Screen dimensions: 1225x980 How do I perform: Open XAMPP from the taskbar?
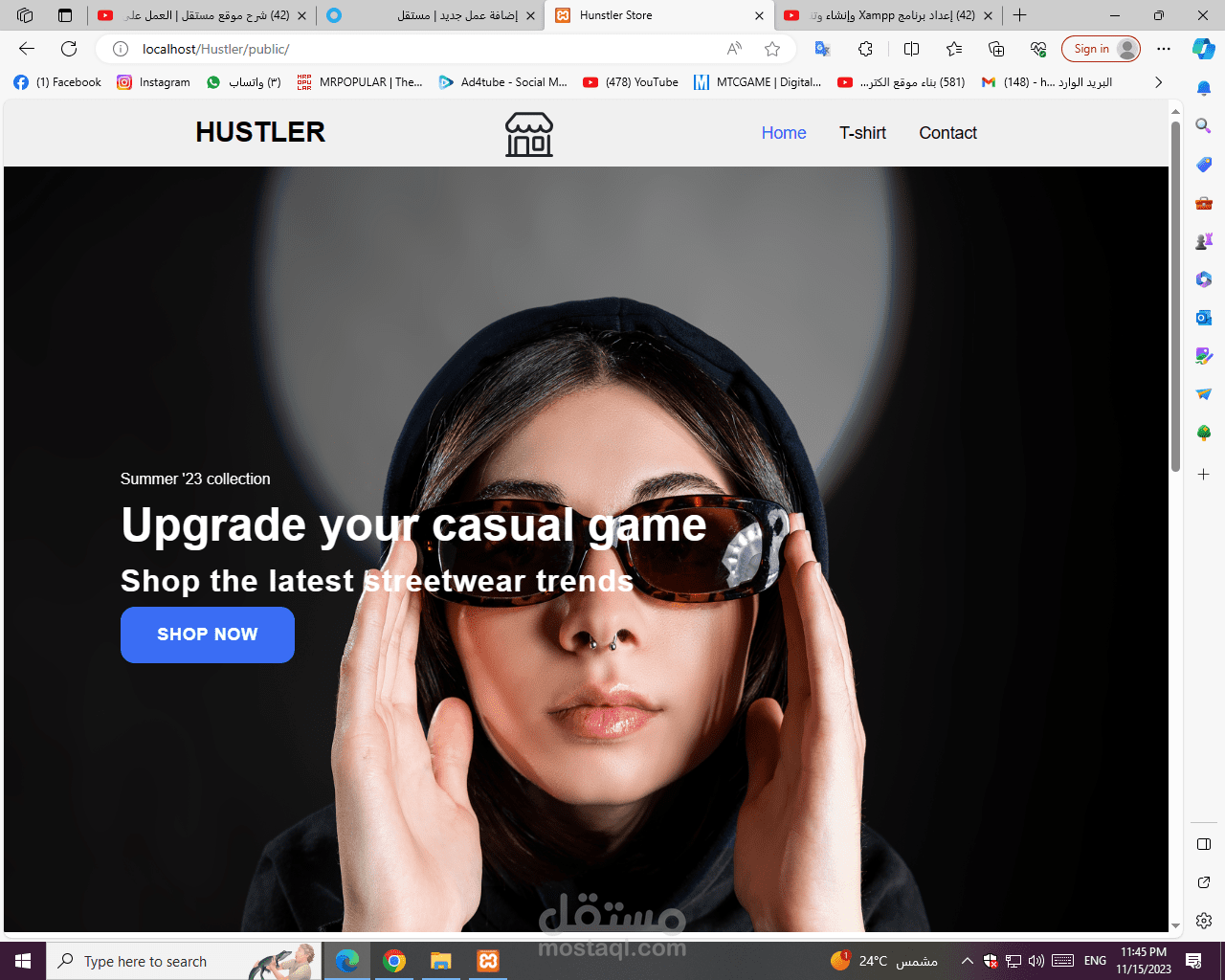point(488,961)
